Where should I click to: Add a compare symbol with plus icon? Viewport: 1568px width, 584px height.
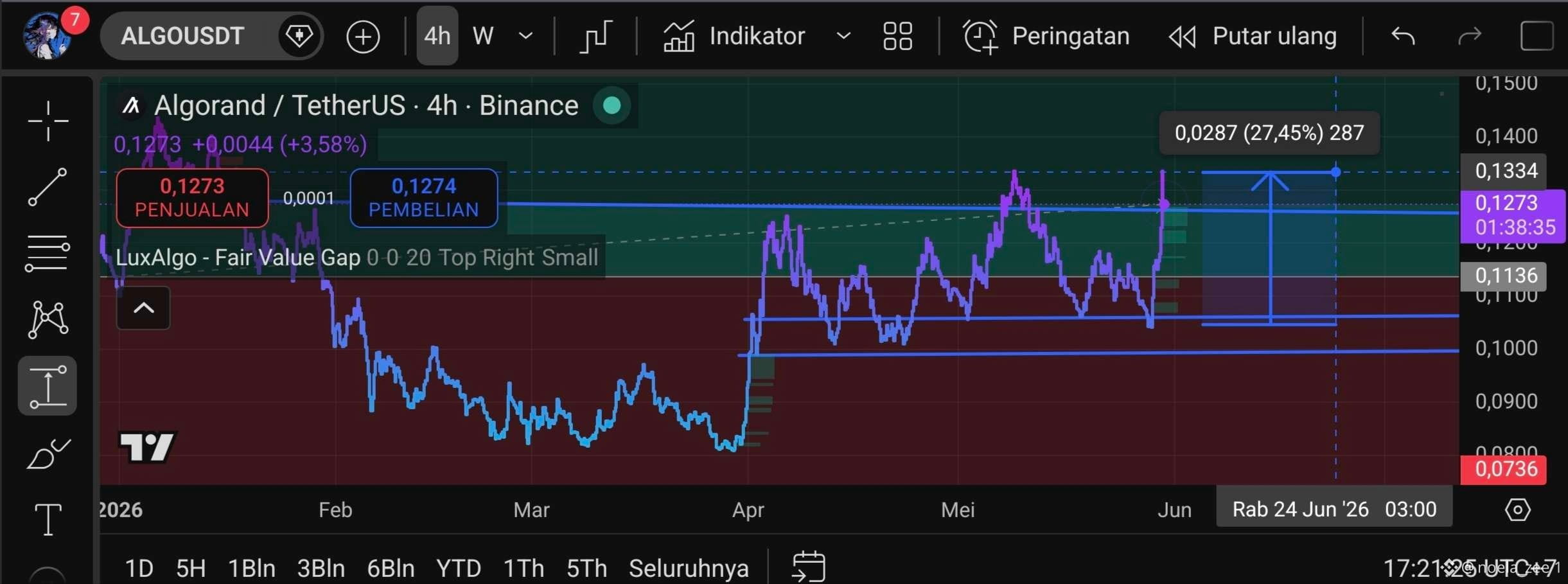coord(363,36)
